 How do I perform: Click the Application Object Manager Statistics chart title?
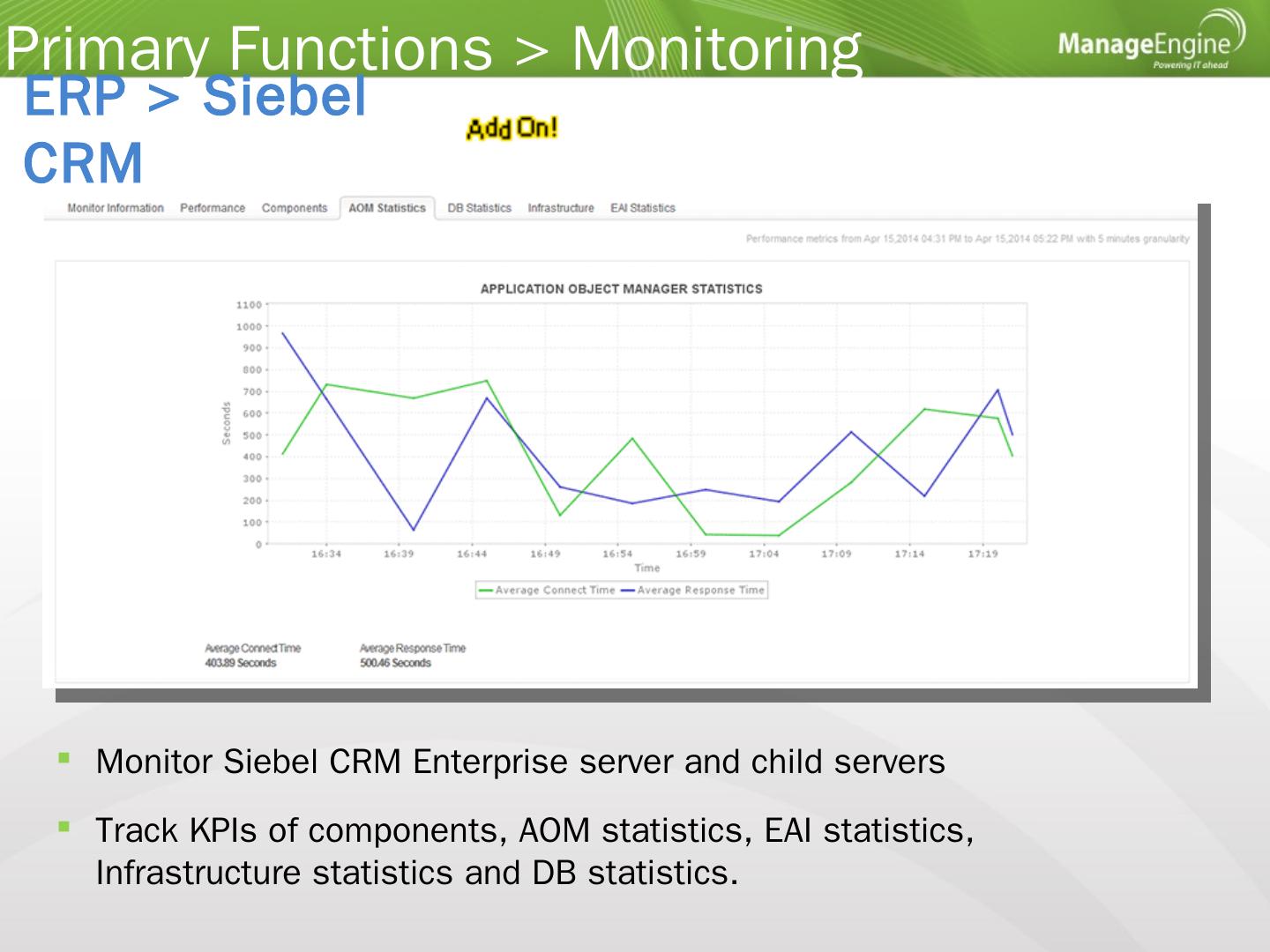pos(621,289)
